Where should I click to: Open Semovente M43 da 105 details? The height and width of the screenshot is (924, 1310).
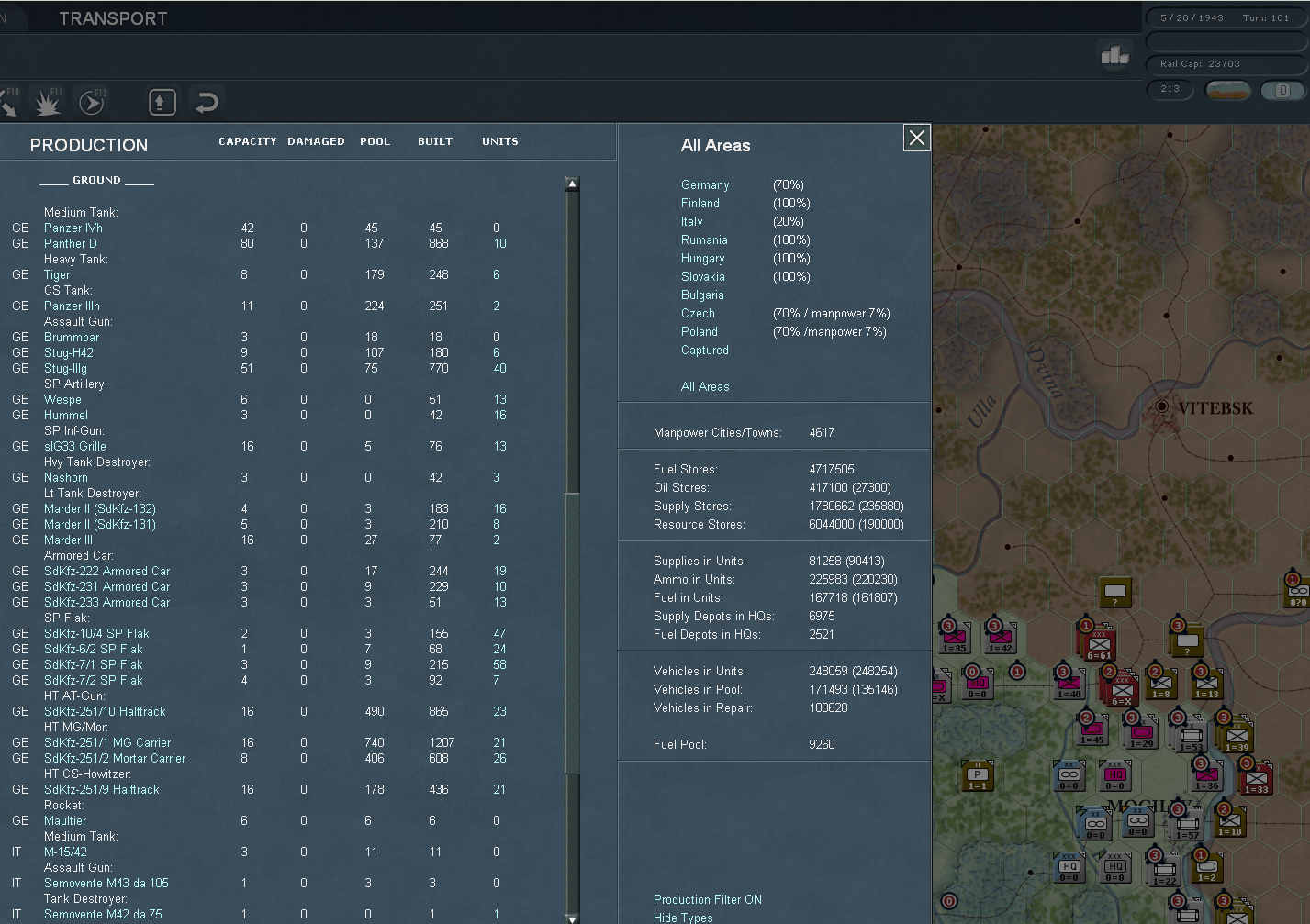pyautogui.click(x=106, y=884)
